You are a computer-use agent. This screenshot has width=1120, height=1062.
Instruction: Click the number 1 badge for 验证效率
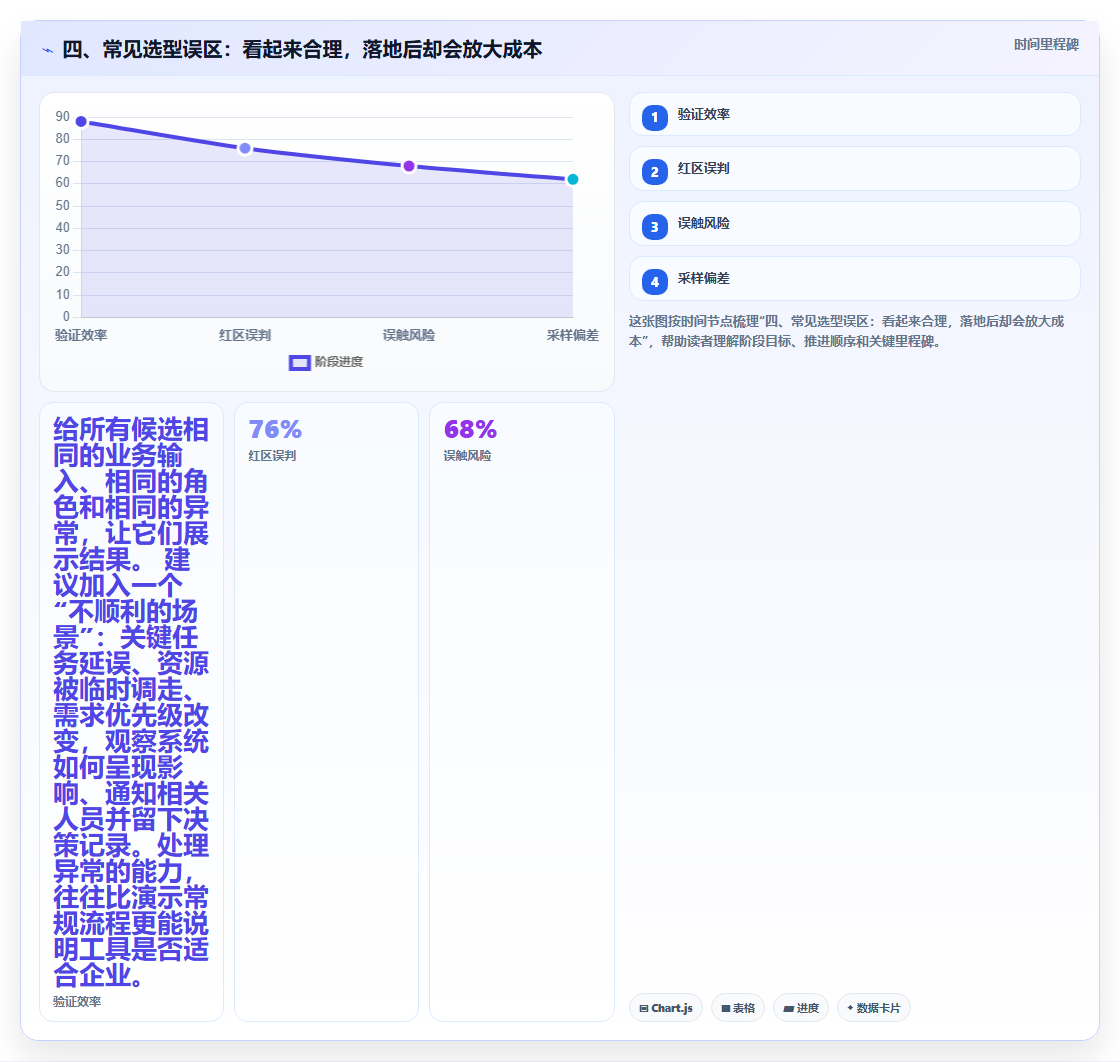(x=654, y=118)
